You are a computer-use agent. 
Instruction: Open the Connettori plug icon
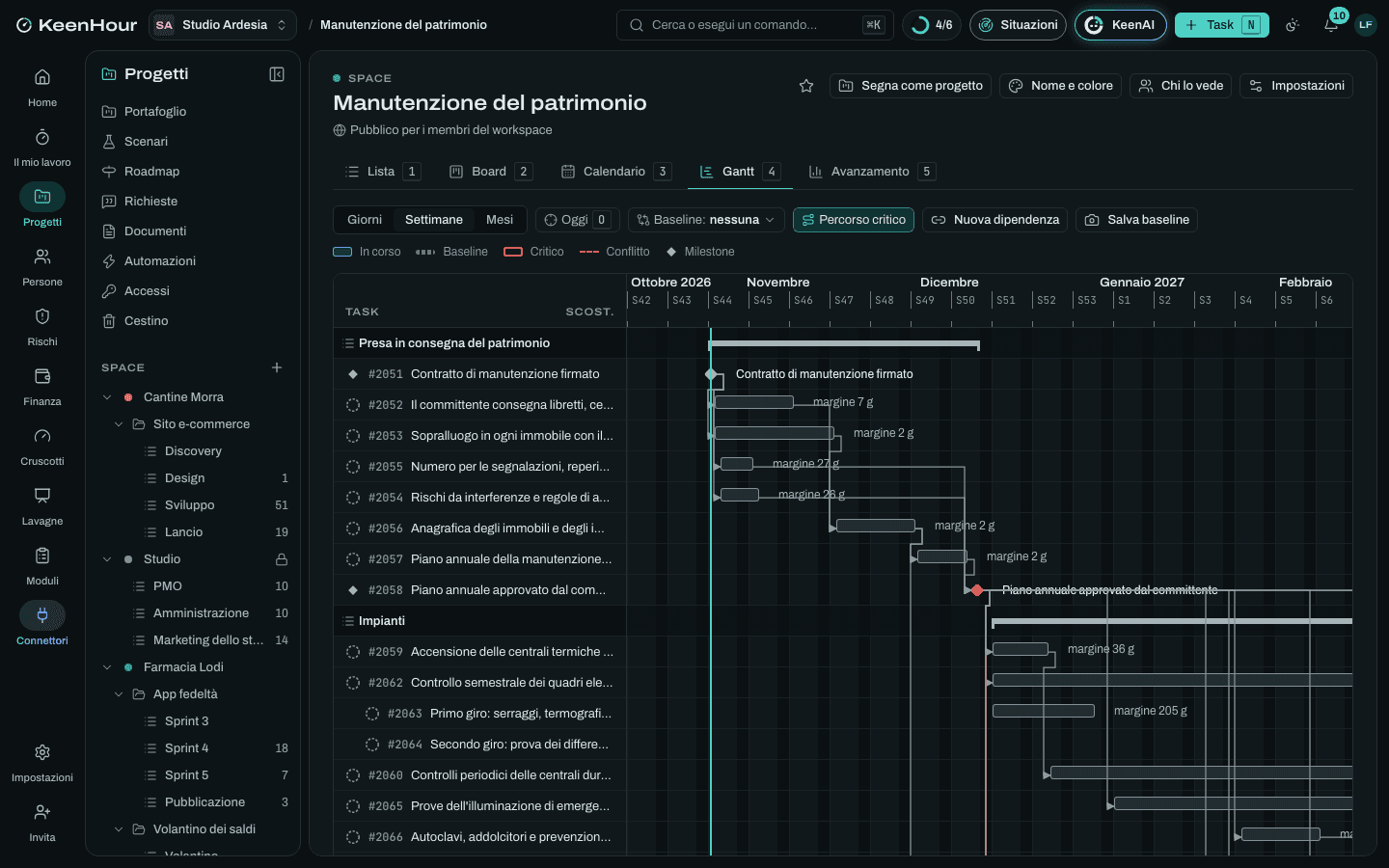(x=42, y=625)
